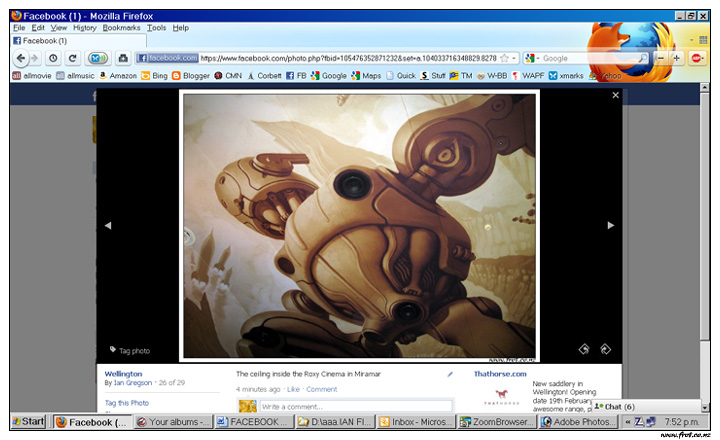Close the photo viewer with the X
This screenshot has height=440, width=720.
click(615, 95)
